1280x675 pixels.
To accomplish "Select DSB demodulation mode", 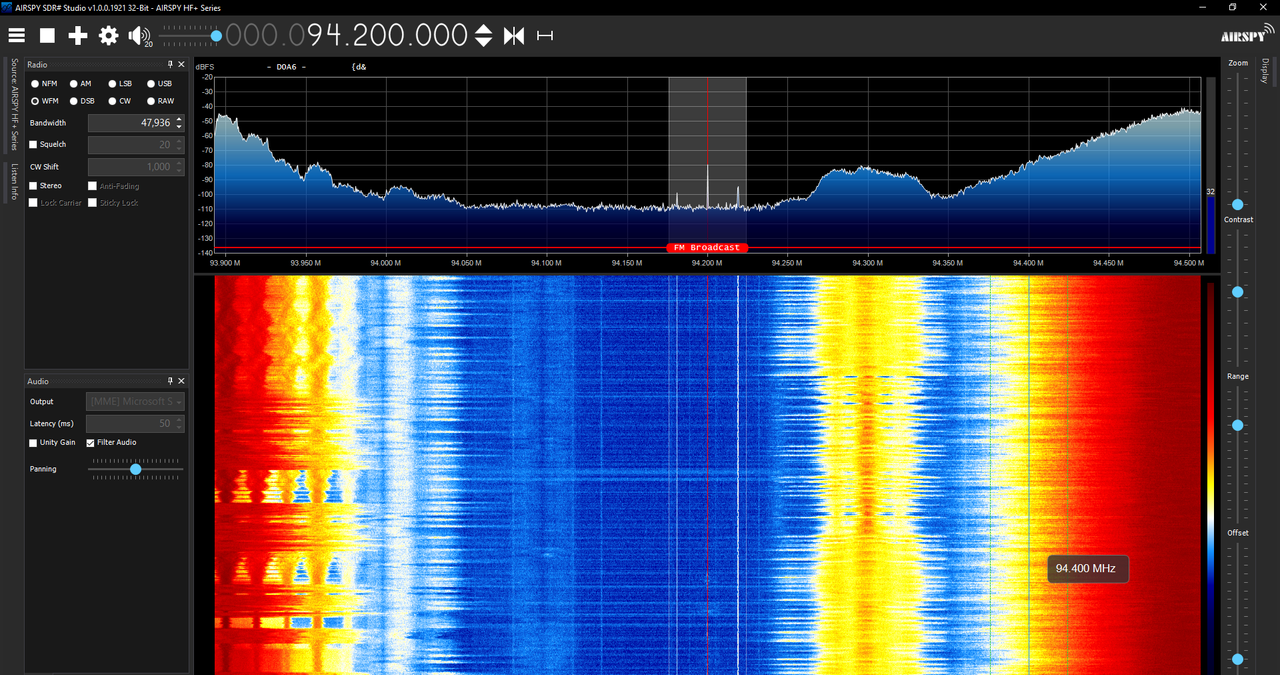I will [81, 101].
